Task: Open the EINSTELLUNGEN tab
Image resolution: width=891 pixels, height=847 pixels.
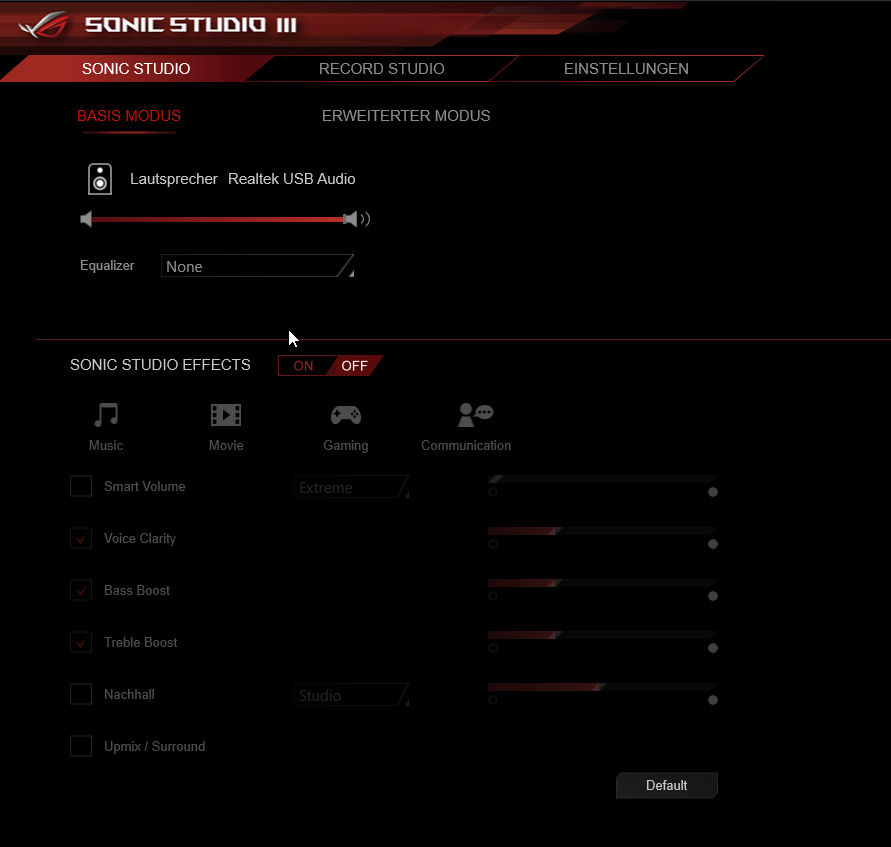Action: (626, 69)
